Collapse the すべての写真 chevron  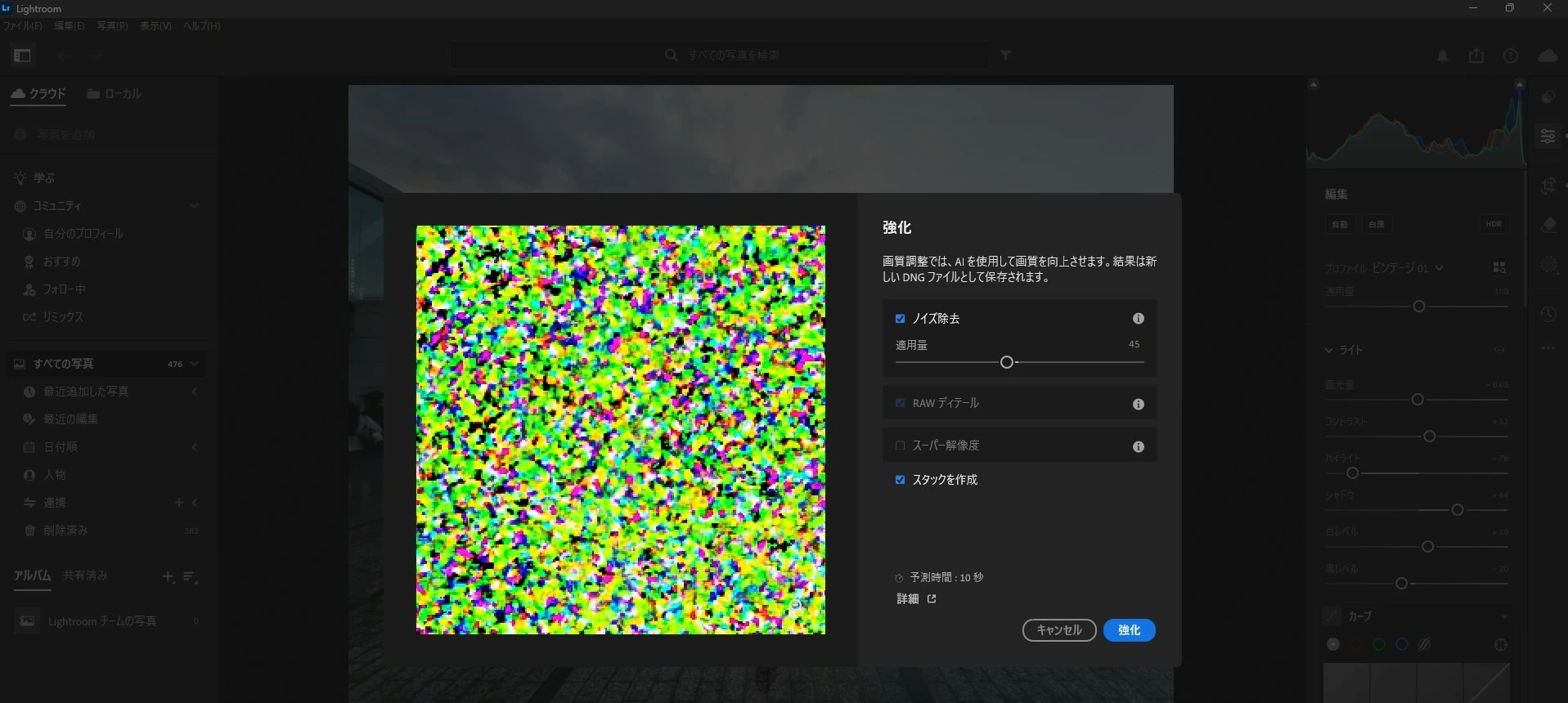point(194,364)
